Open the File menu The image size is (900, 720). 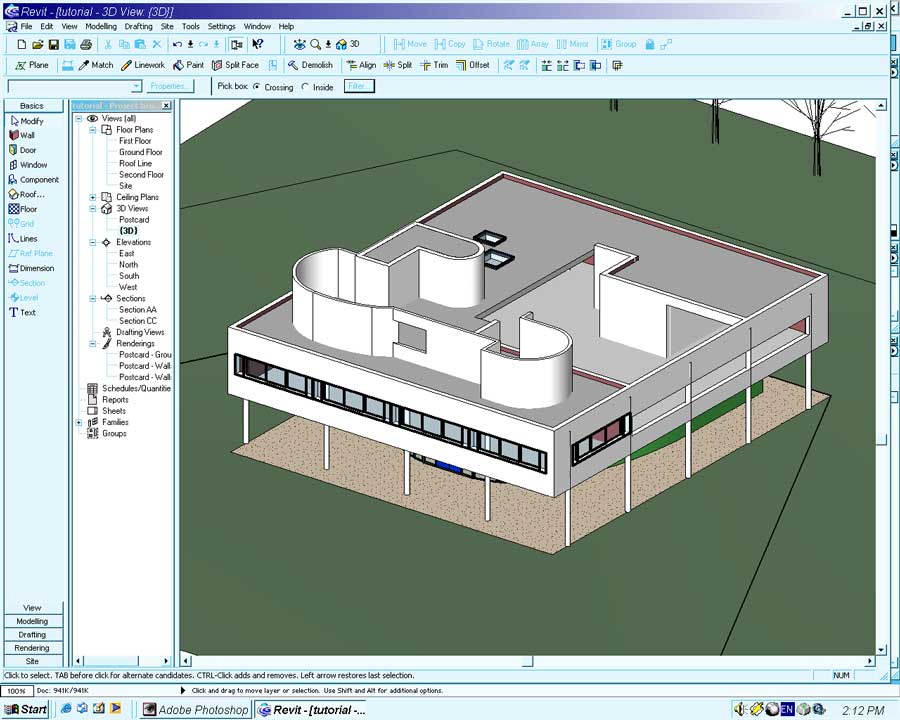pyautogui.click(x=26, y=26)
